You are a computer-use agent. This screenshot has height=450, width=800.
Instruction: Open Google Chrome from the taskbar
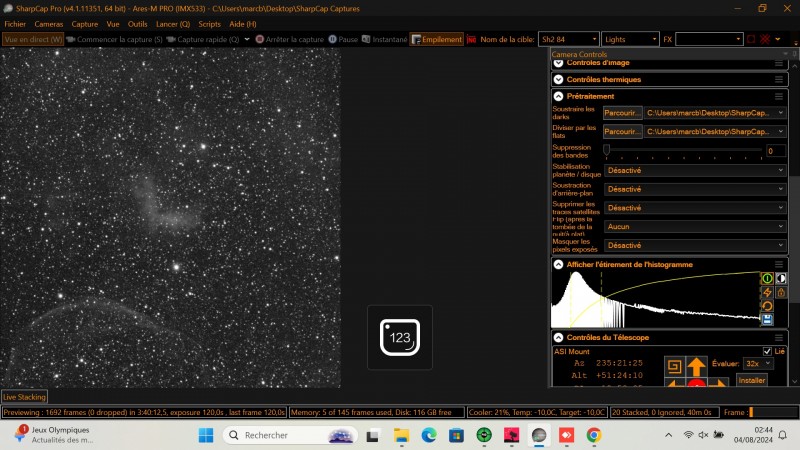tap(593, 435)
